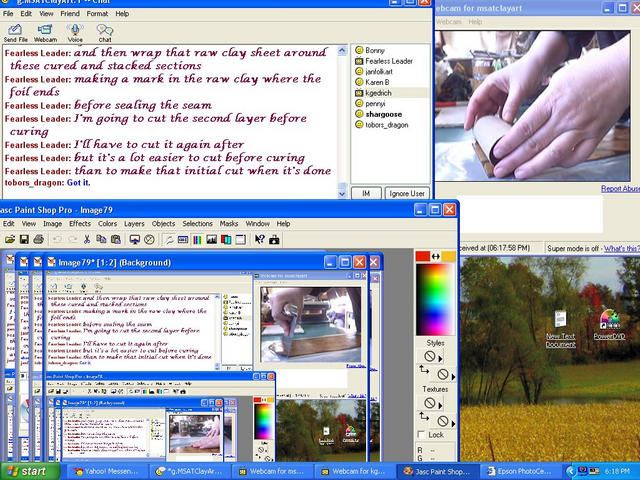640x480 pixels.
Task: Open Selections menu in Paint Shop Pro
Action: pos(197,224)
